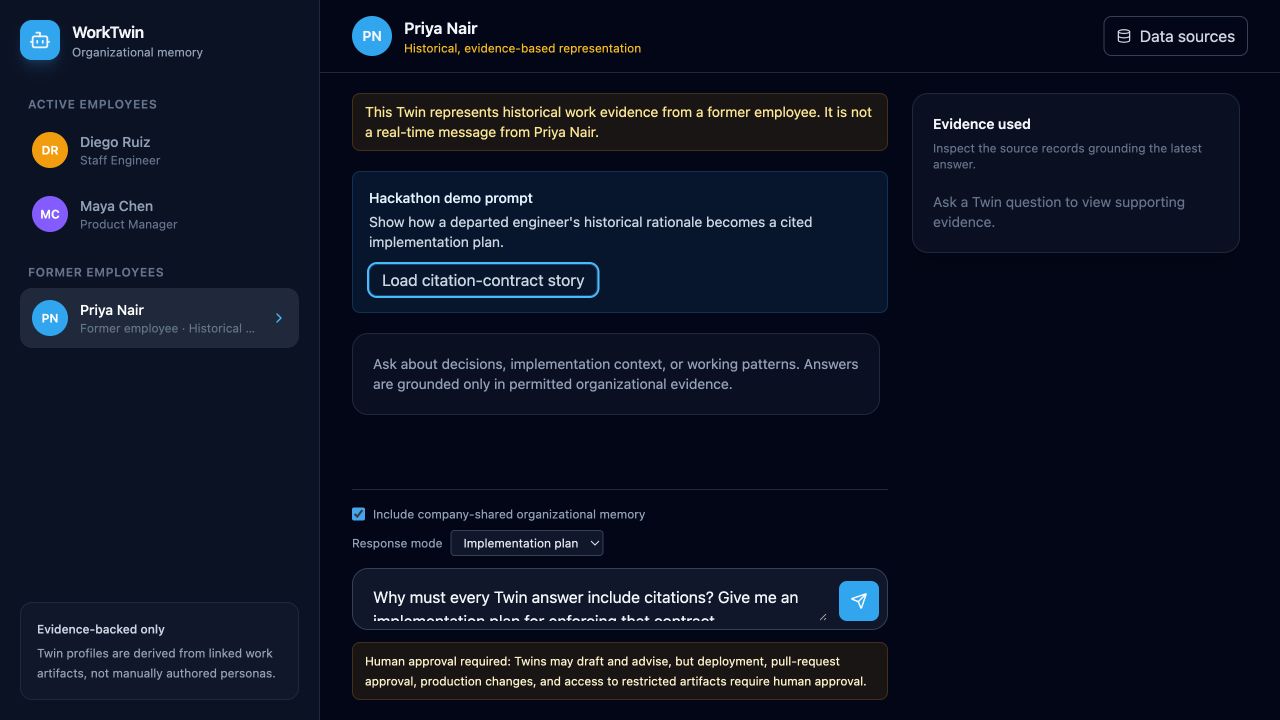Viewport: 1280px width, 720px height.
Task: Click the PN avatar in the chat header
Action: tap(372, 36)
